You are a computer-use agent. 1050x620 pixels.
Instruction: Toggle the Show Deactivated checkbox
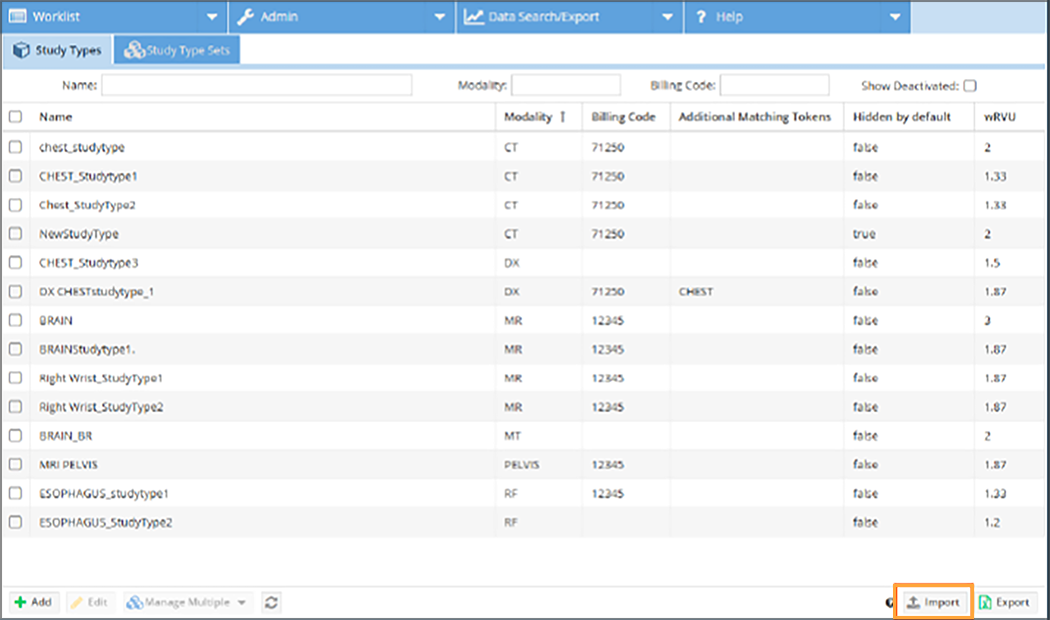[x=969, y=86]
